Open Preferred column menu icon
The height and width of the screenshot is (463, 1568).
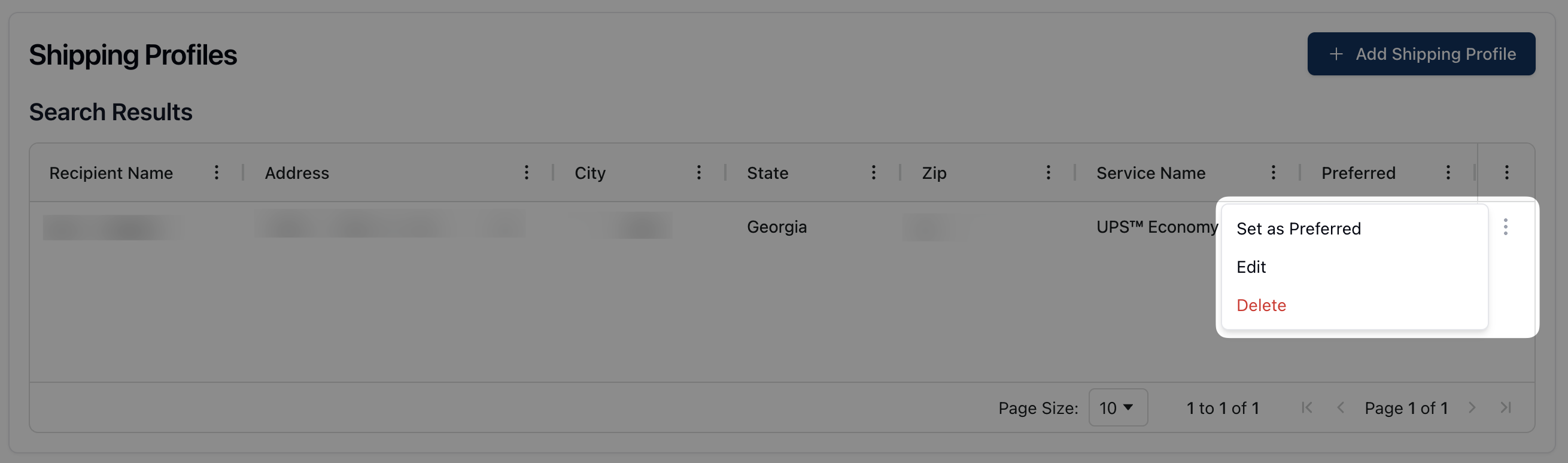point(1448,173)
